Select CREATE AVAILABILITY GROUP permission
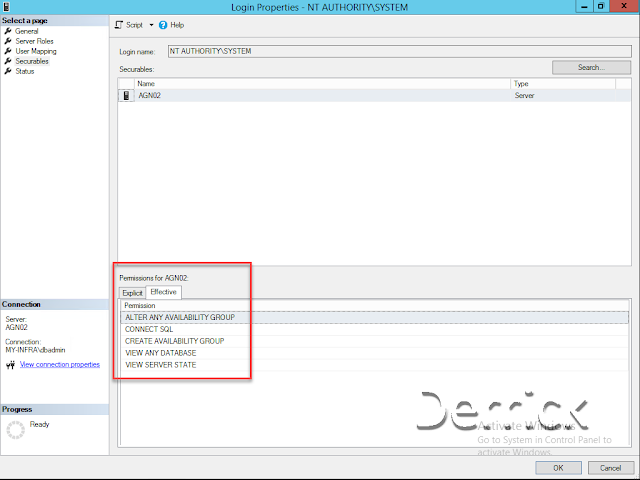 374,341
